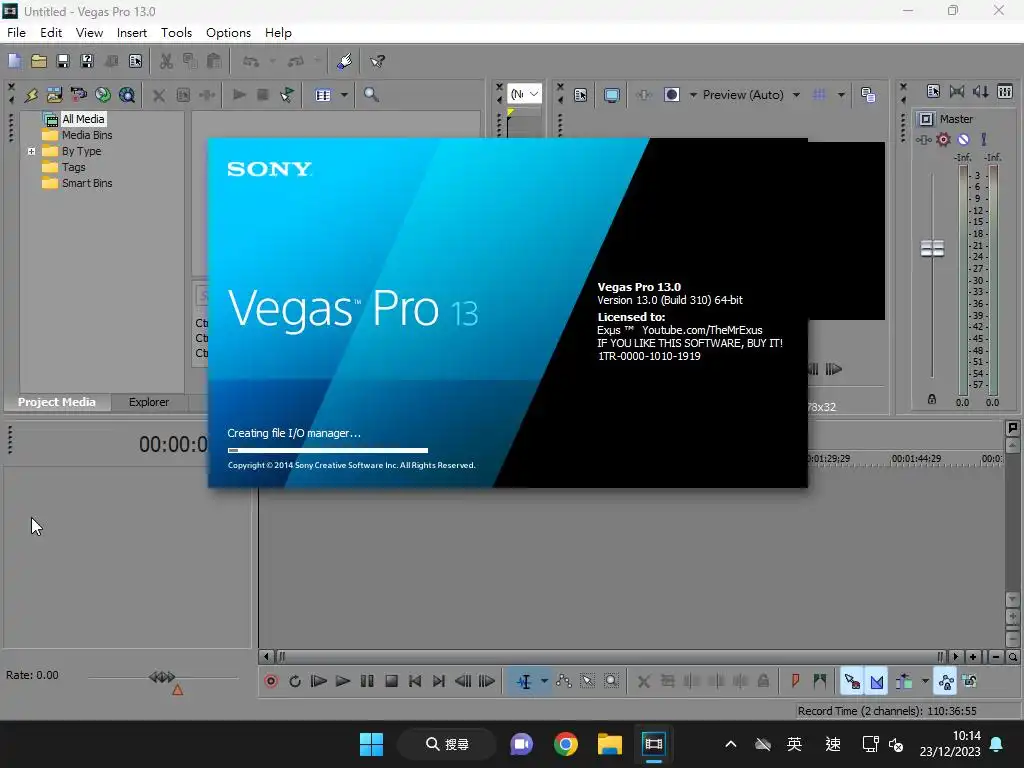
Task: Open the Mixing Console icon
Action: pyautogui.click(x=1005, y=92)
